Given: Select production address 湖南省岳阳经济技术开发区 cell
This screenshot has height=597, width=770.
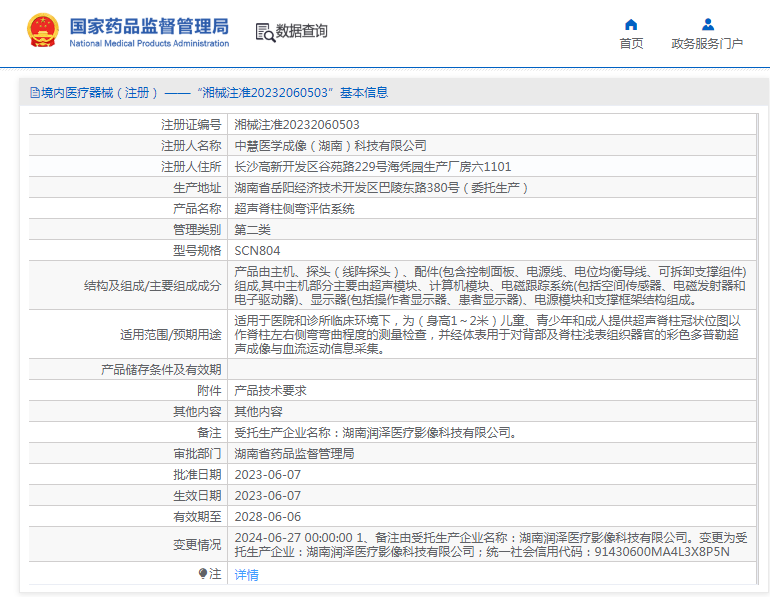Looking at the screenshot, I should pyautogui.click(x=381, y=188).
